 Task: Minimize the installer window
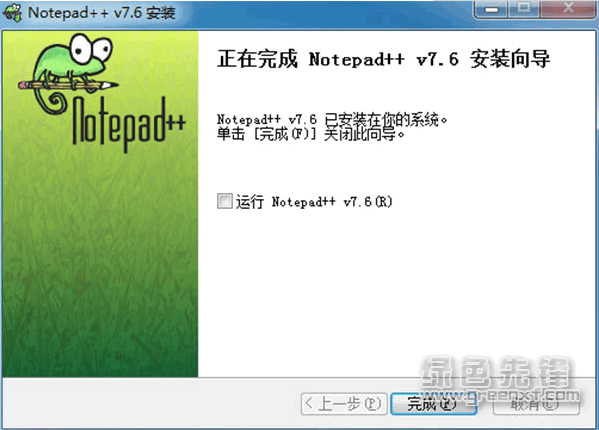click(x=491, y=9)
